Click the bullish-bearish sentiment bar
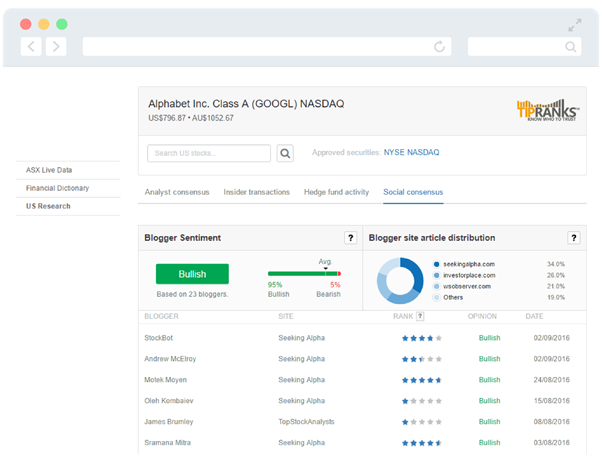Viewport: 602px width, 463px height. coord(304,274)
